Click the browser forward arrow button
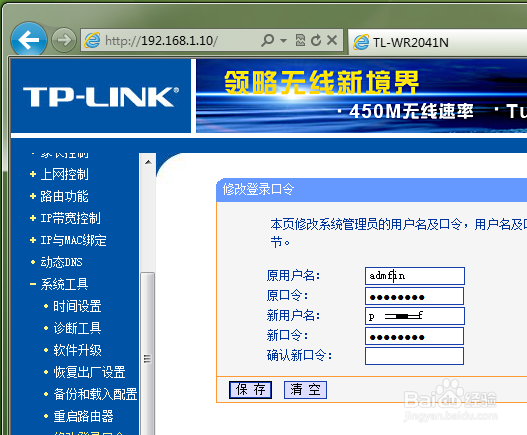The image size is (527, 435). 64,40
